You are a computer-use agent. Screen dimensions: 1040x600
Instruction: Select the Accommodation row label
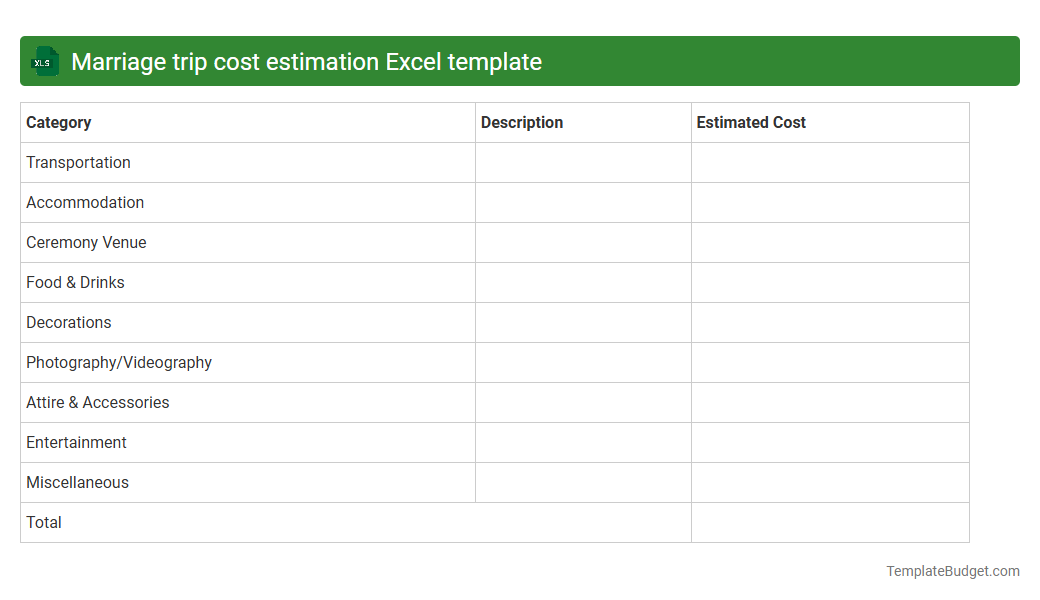pyautogui.click(x=85, y=202)
